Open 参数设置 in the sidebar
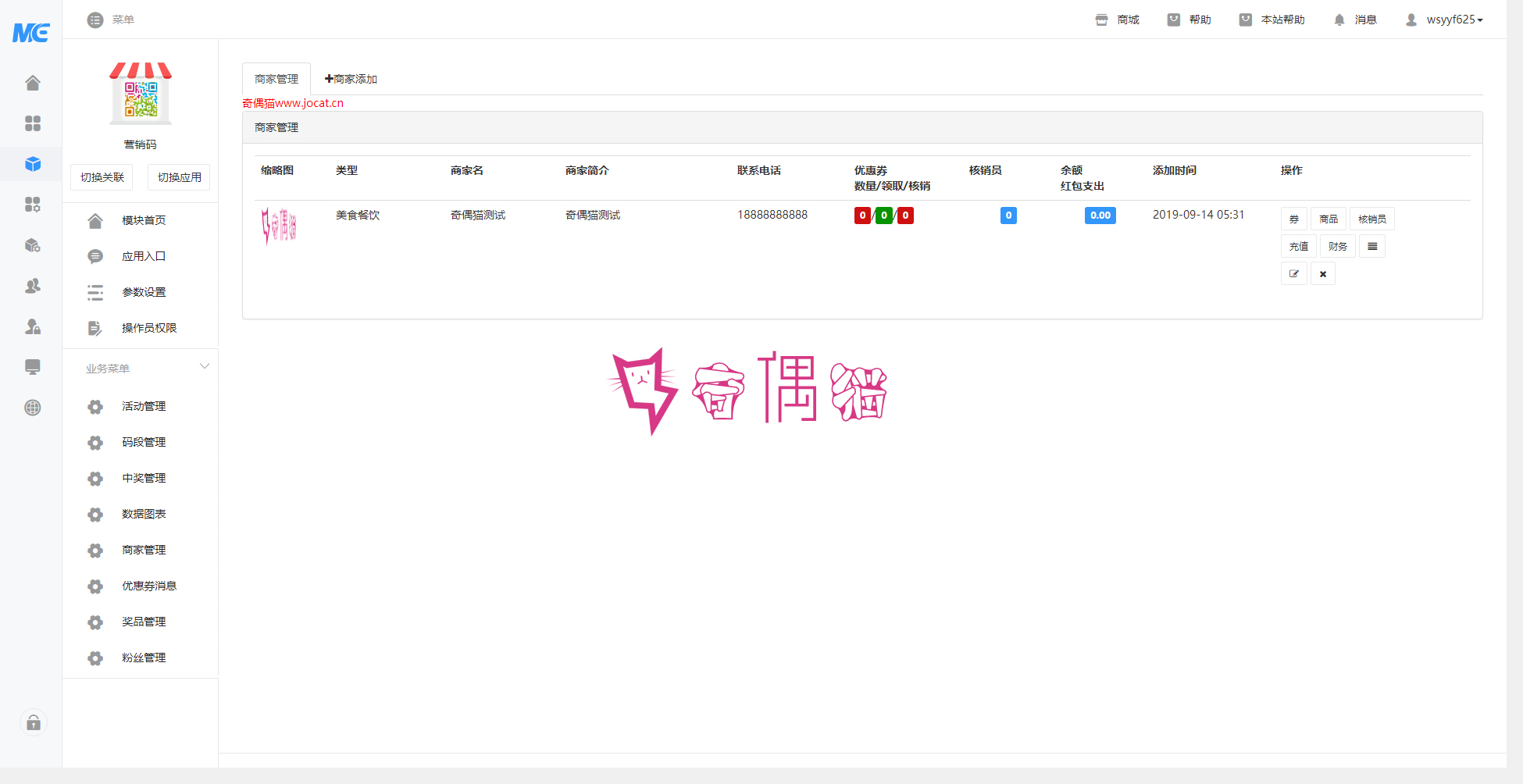This screenshot has height=784, width=1523. click(x=144, y=292)
